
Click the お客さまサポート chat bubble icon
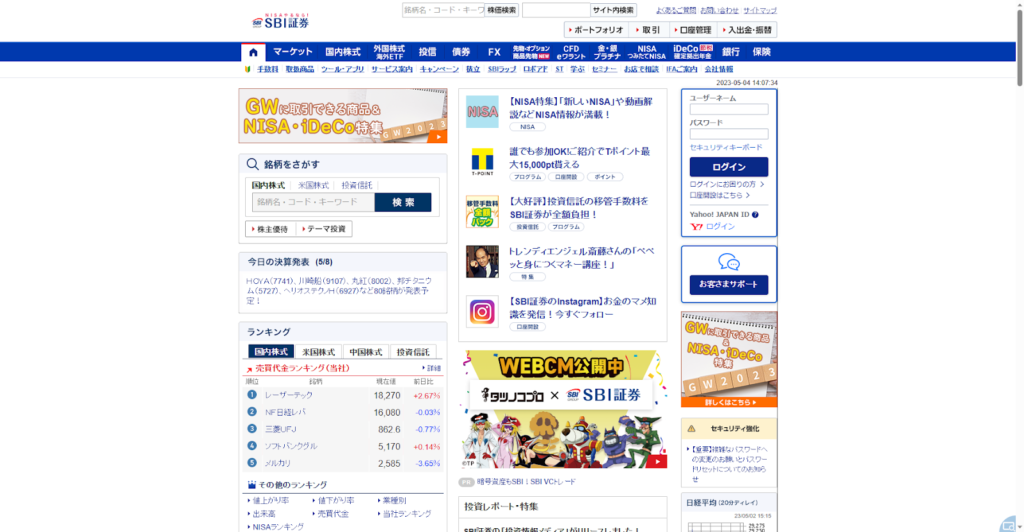(x=729, y=262)
